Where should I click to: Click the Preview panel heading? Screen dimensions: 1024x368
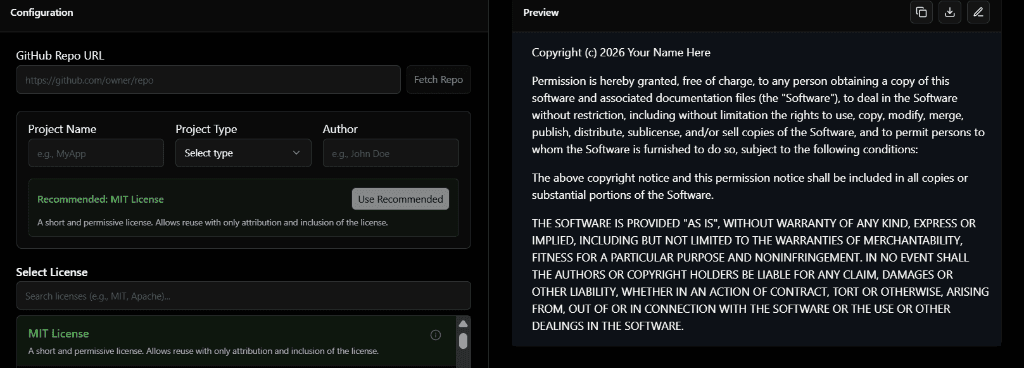[541, 12]
